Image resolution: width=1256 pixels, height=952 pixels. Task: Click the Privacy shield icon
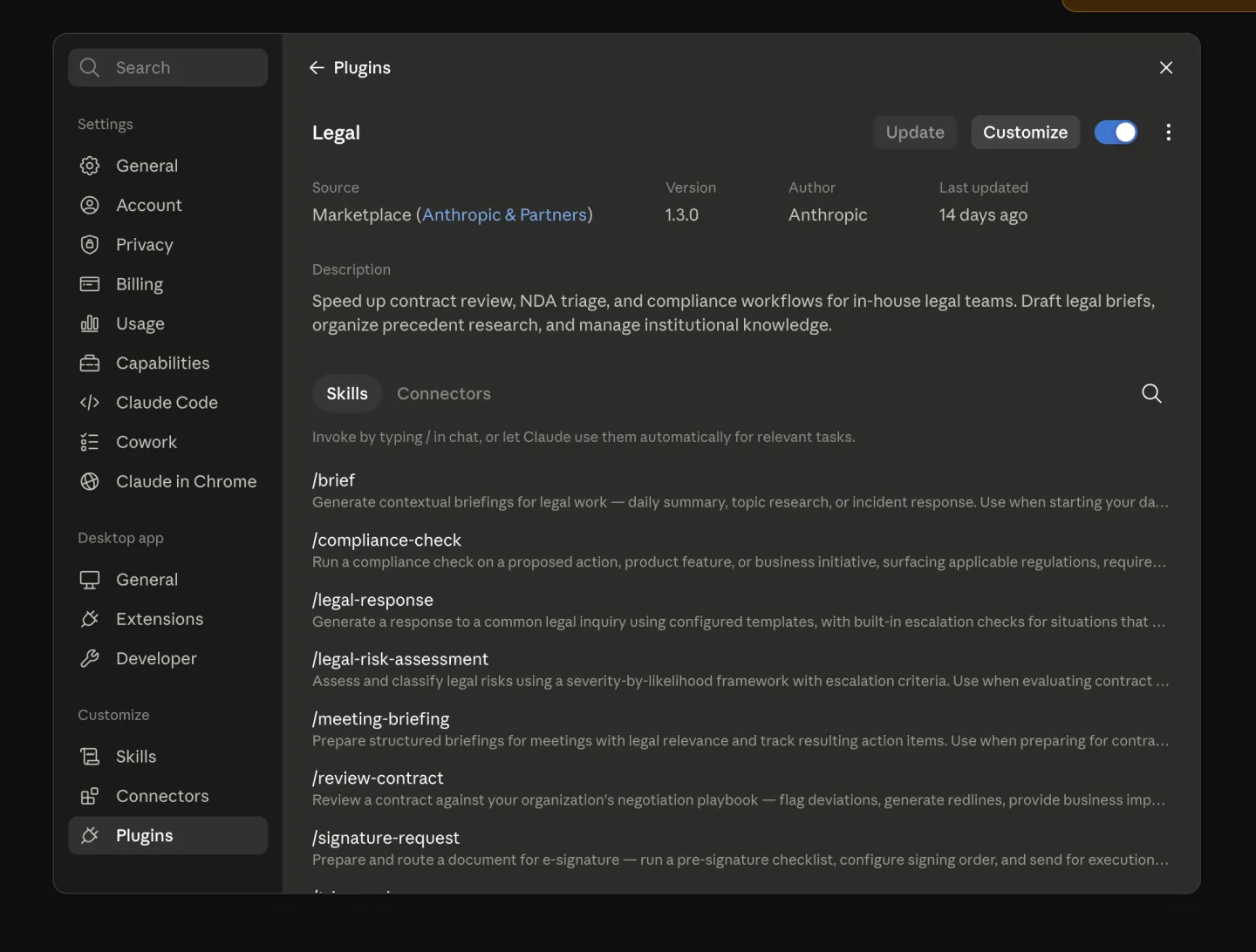tap(89, 244)
